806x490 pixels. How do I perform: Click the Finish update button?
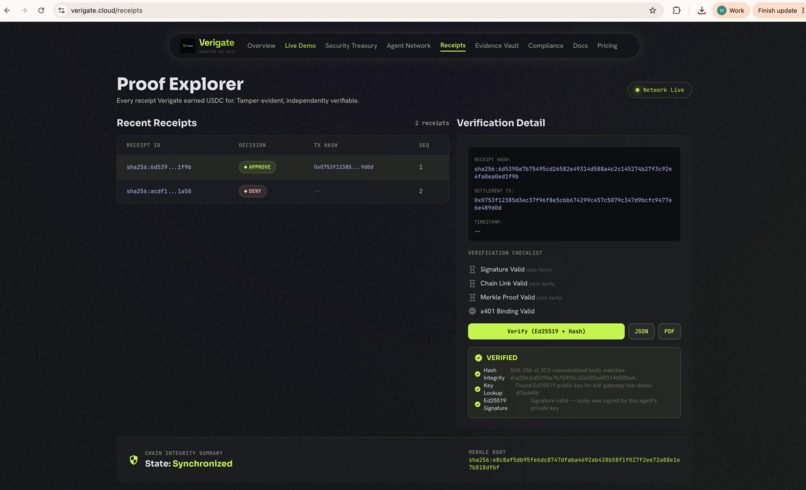777,10
